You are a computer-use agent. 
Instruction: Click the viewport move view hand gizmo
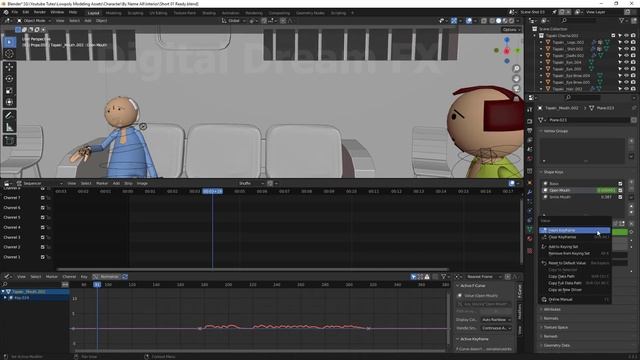tap(516, 78)
